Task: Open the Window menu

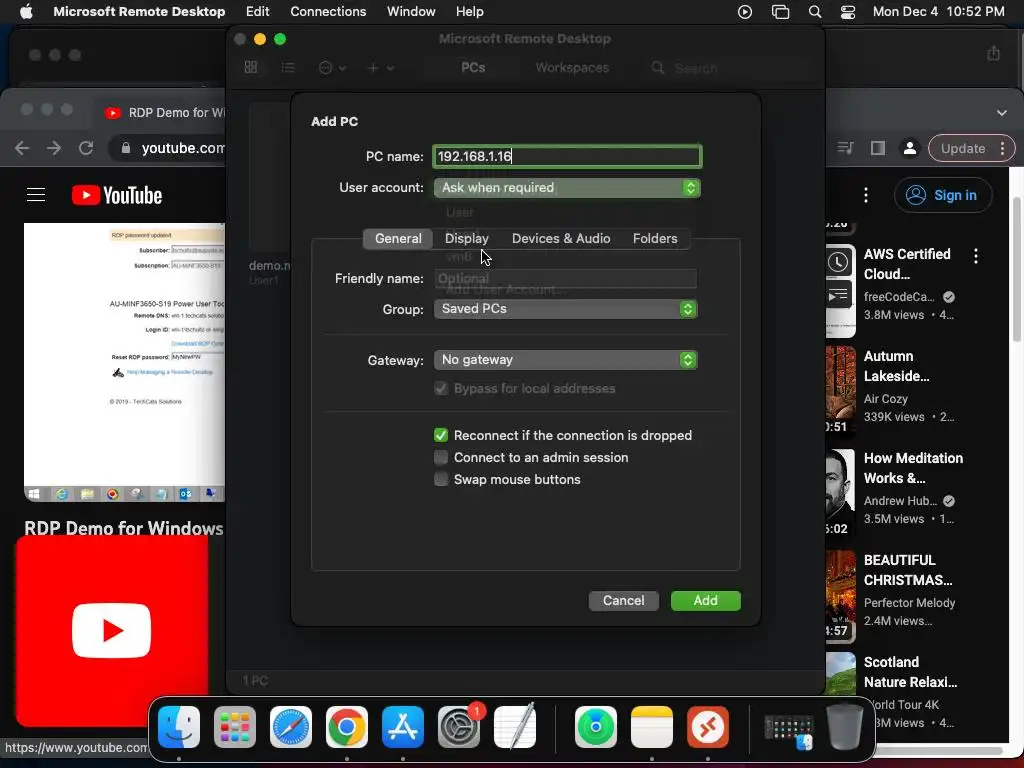Action: [411, 12]
